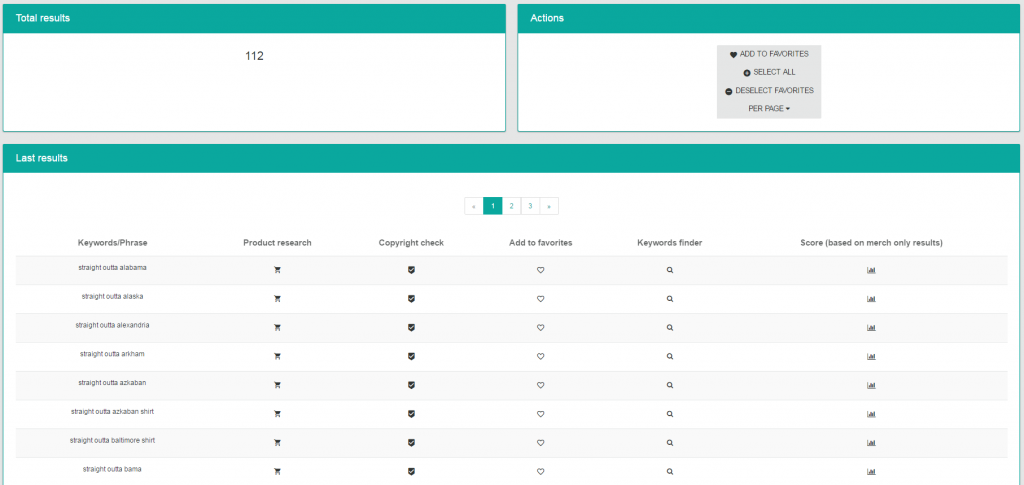
Task: Run copyright check for azkaban shirt row
Action: pyautogui.click(x=411, y=413)
